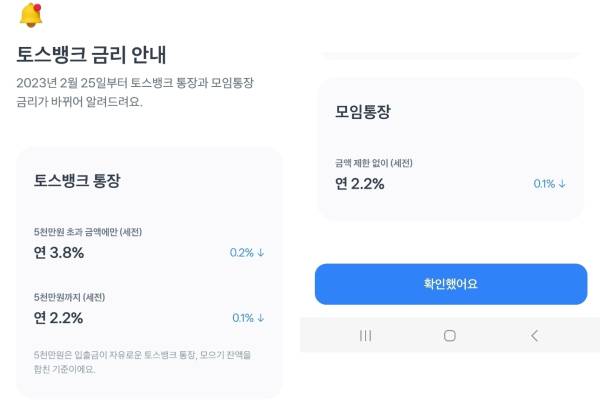Click the 0.1% down arrow under 5천만원까지
The width and height of the screenshot is (600, 405).
point(248,318)
